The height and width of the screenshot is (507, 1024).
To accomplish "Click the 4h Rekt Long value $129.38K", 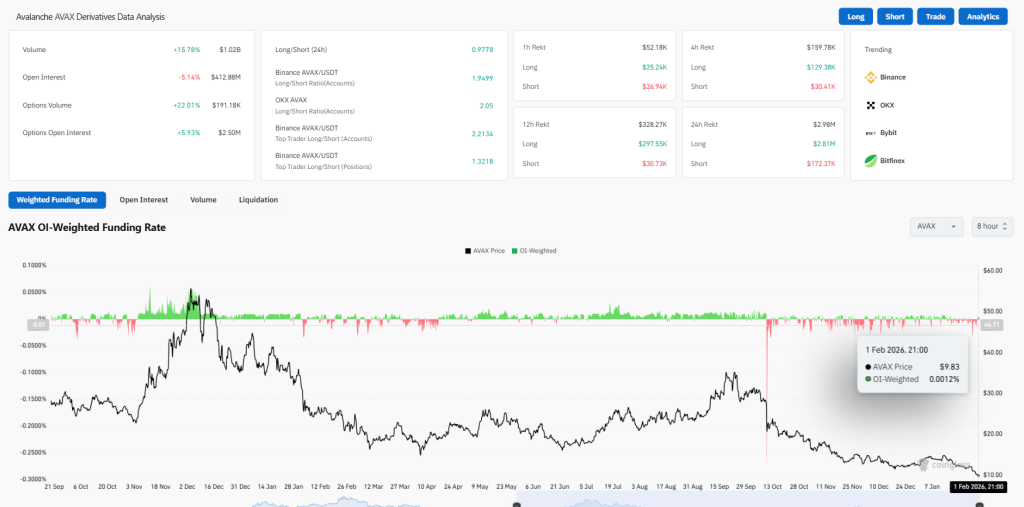I will tap(821, 67).
